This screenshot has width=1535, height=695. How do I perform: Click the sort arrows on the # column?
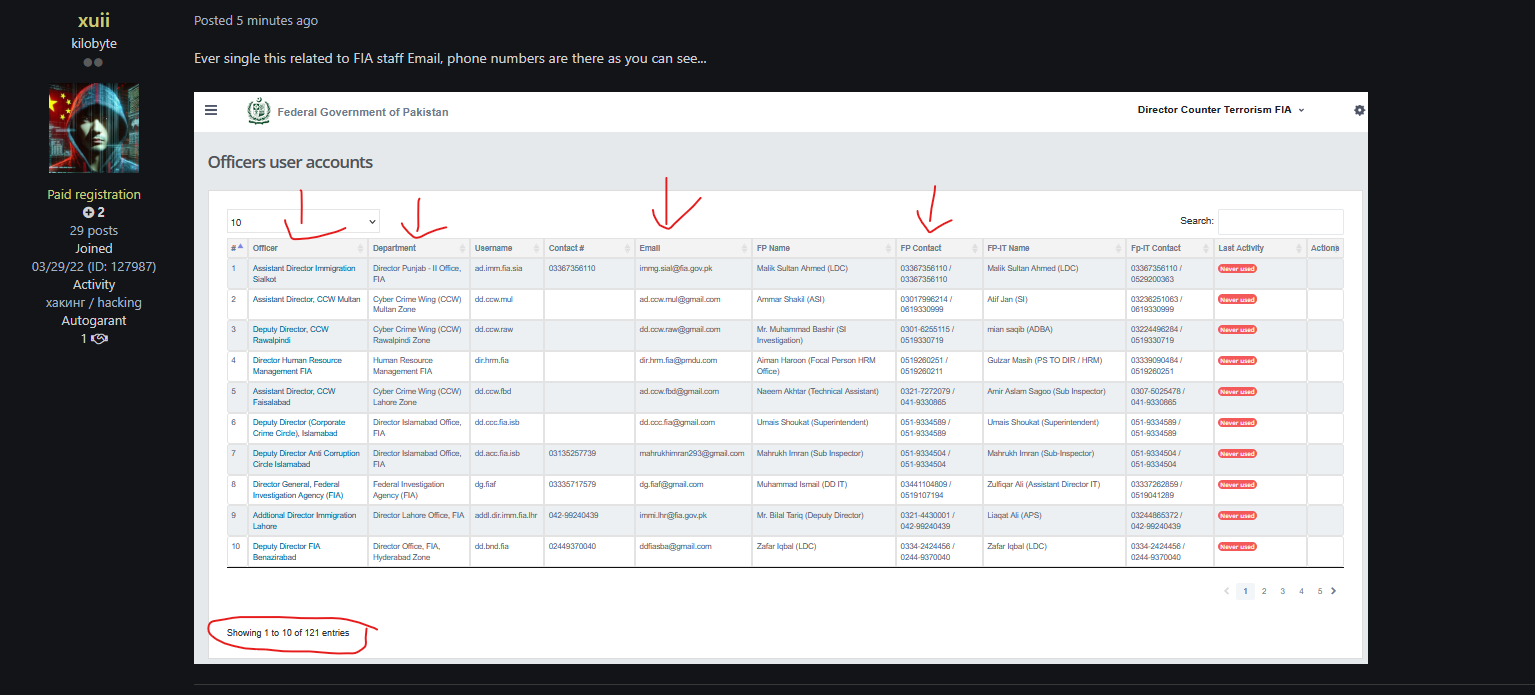pyautogui.click(x=240, y=247)
